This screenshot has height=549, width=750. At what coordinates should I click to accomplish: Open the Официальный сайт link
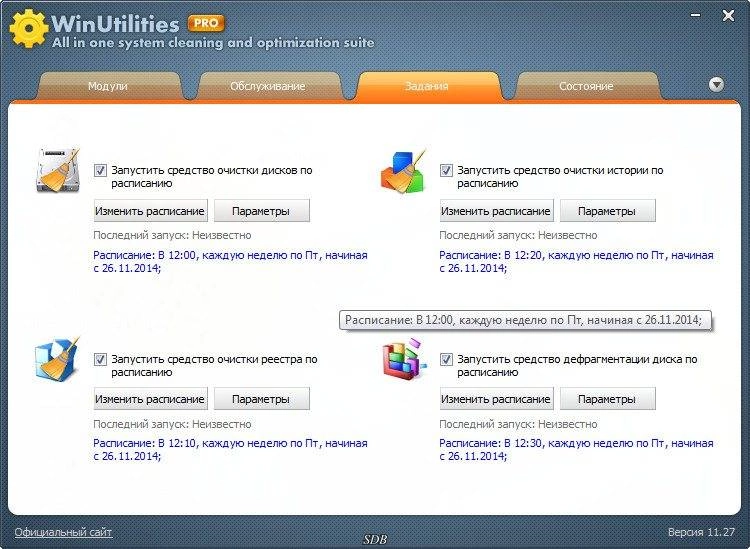click(x=63, y=532)
